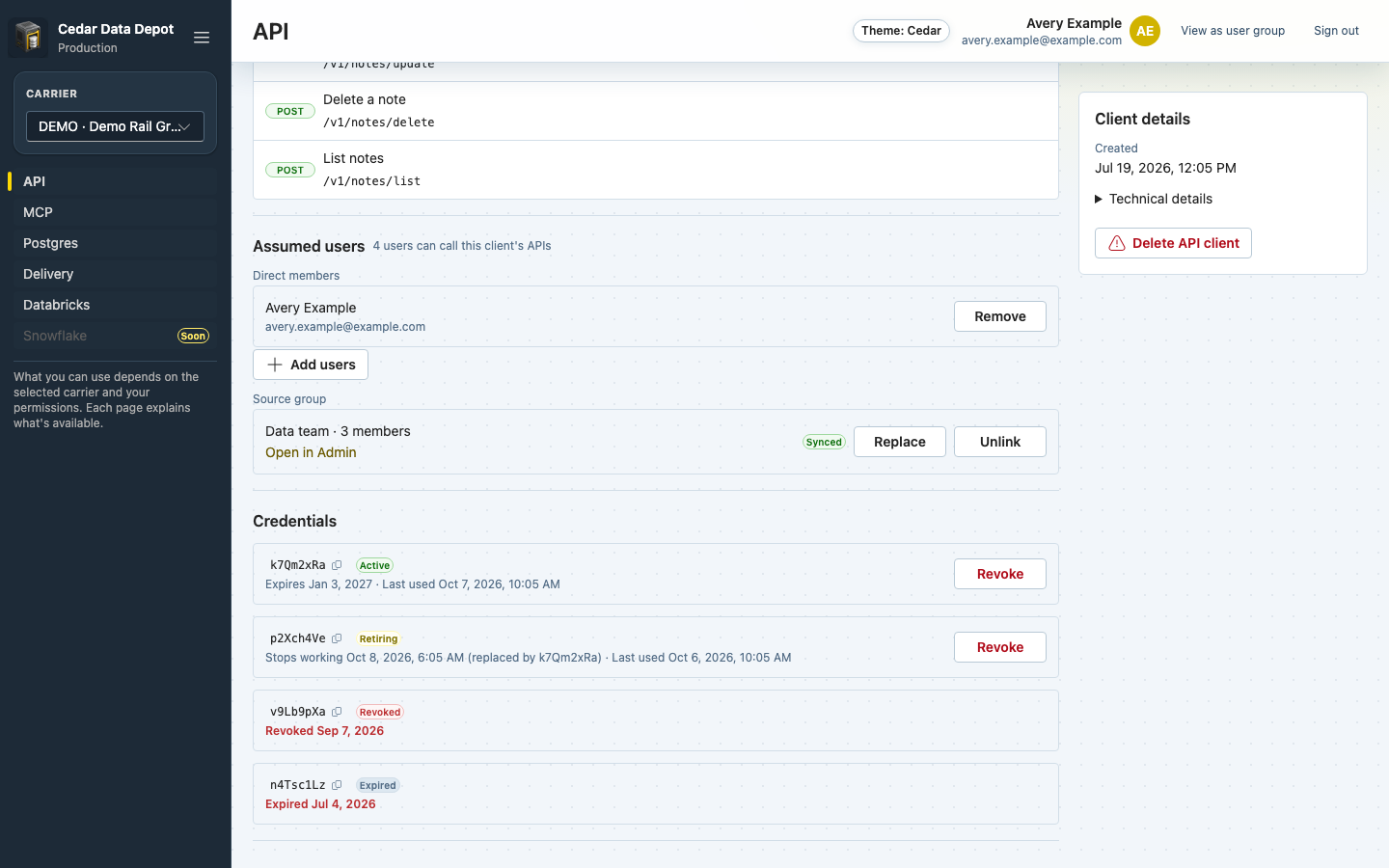This screenshot has height=868, width=1389.
Task: Click View as user group link
Action: pyautogui.click(x=1233, y=31)
